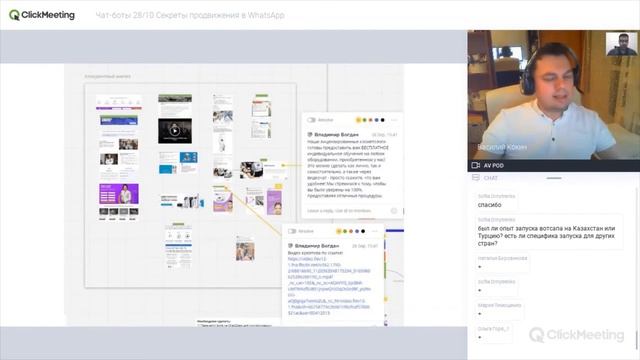Click the AV POD label
This screenshot has height=360, width=640.
click(493, 165)
